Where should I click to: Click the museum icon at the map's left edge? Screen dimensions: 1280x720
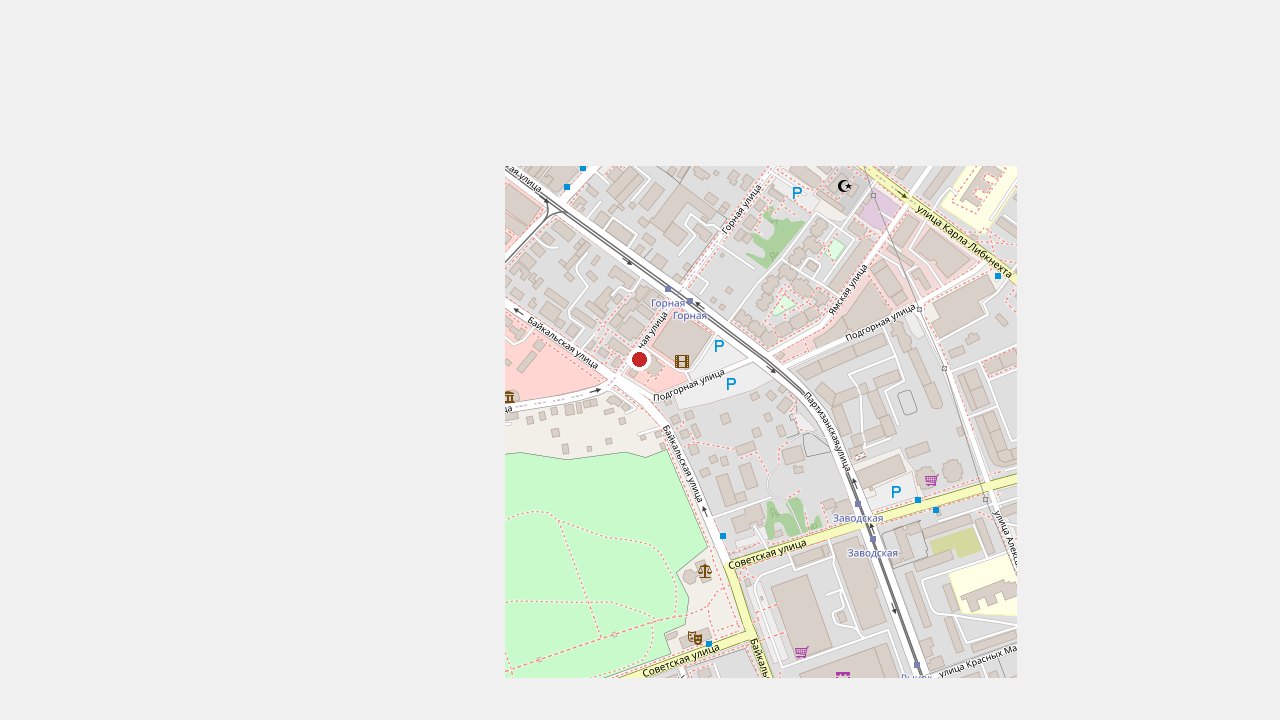(x=510, y=398)
